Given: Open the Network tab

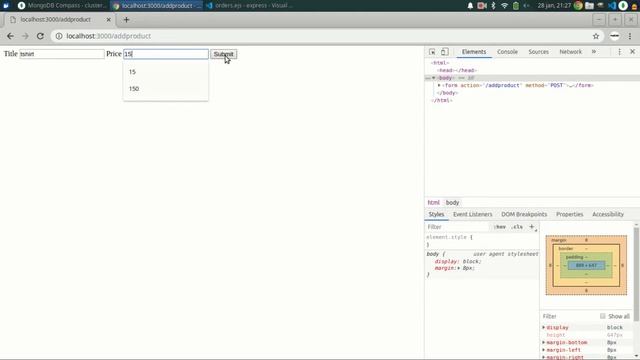Looking at the screenshot, I should click(x=570, y=52).
